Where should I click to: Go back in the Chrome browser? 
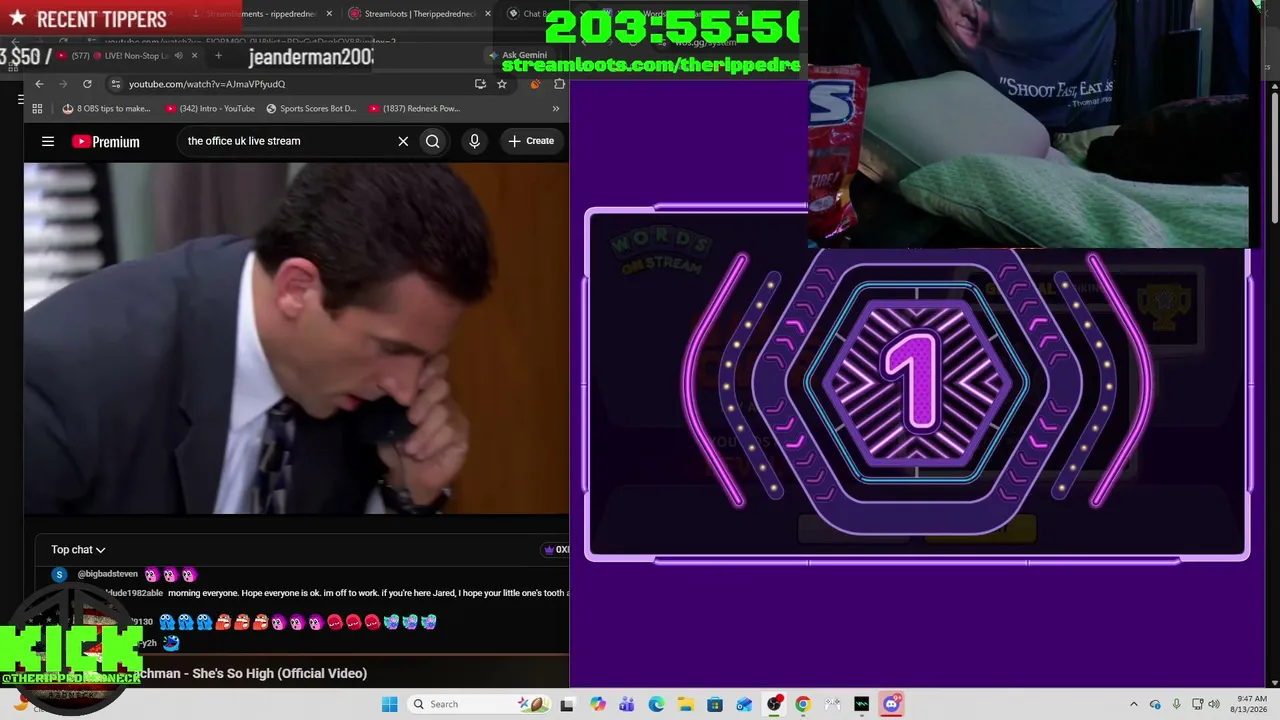39,84
